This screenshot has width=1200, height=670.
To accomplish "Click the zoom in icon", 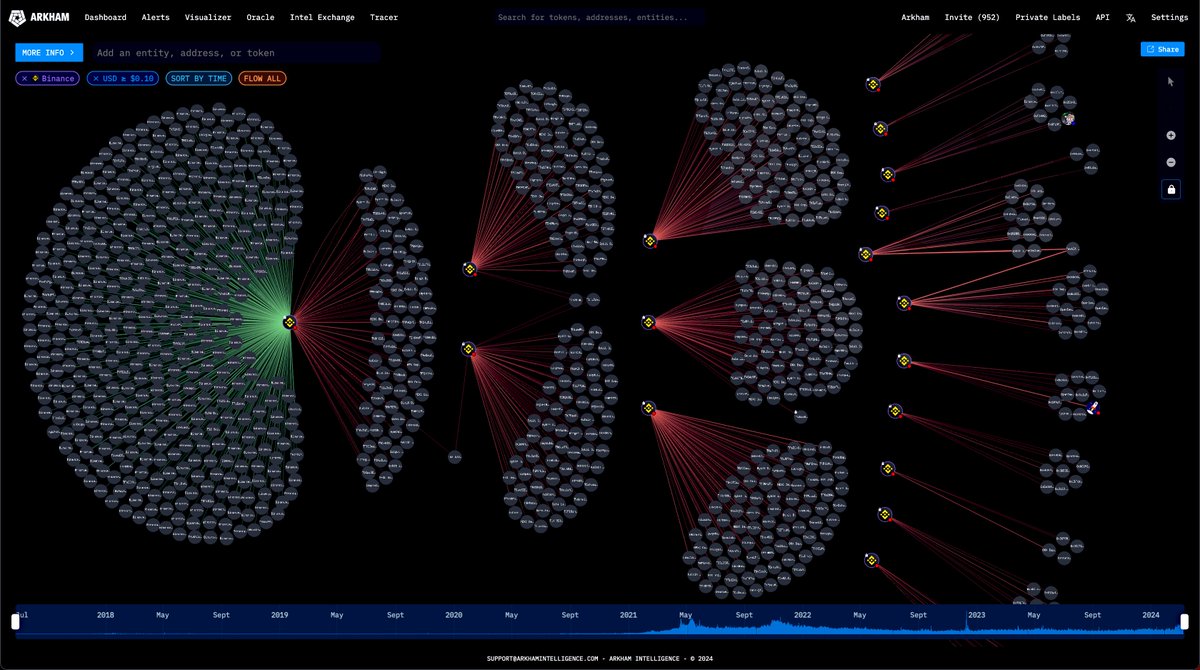I will point(1170,135).
